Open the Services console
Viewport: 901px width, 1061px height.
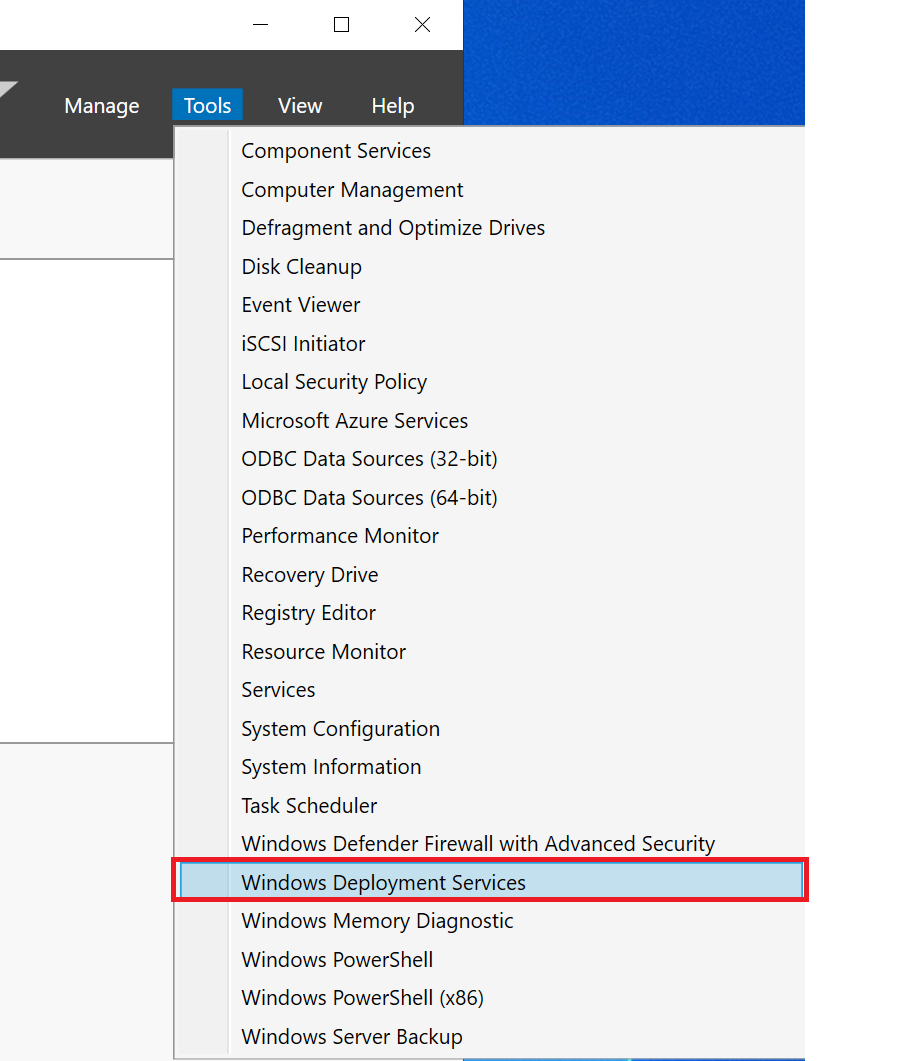coord(277,690)
